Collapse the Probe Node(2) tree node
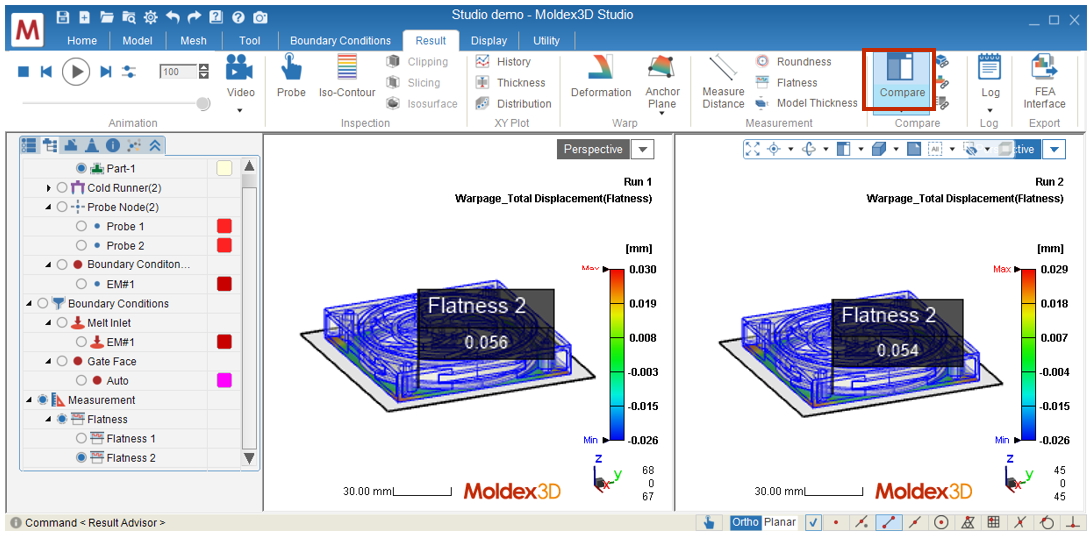Image resolution: width=1092 pixels, height=537 pixels. point(48,207)
